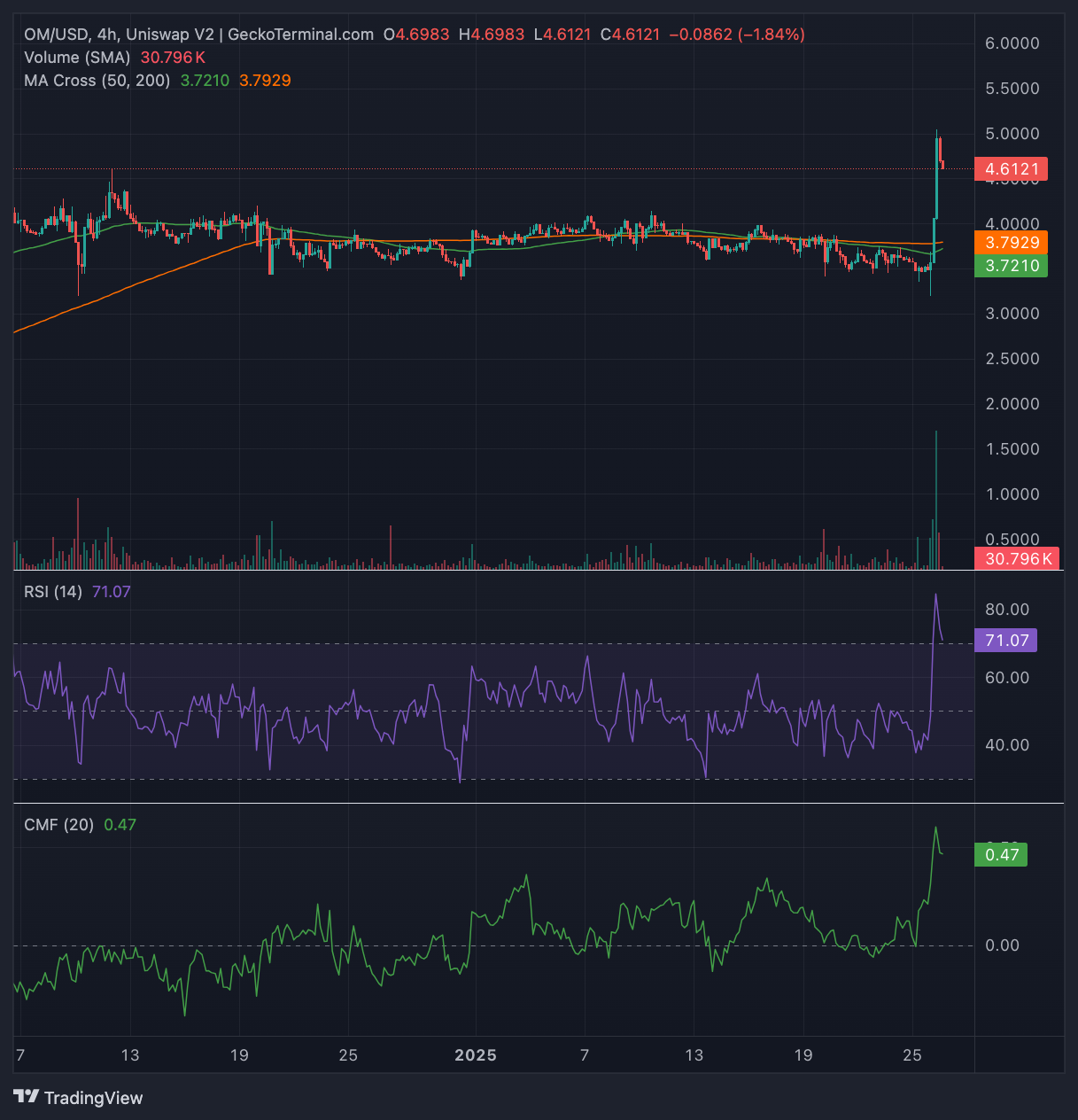Click the separator between RSI and CMF panes
The width and height of the screenshot is (1078, 1120).
539,803
